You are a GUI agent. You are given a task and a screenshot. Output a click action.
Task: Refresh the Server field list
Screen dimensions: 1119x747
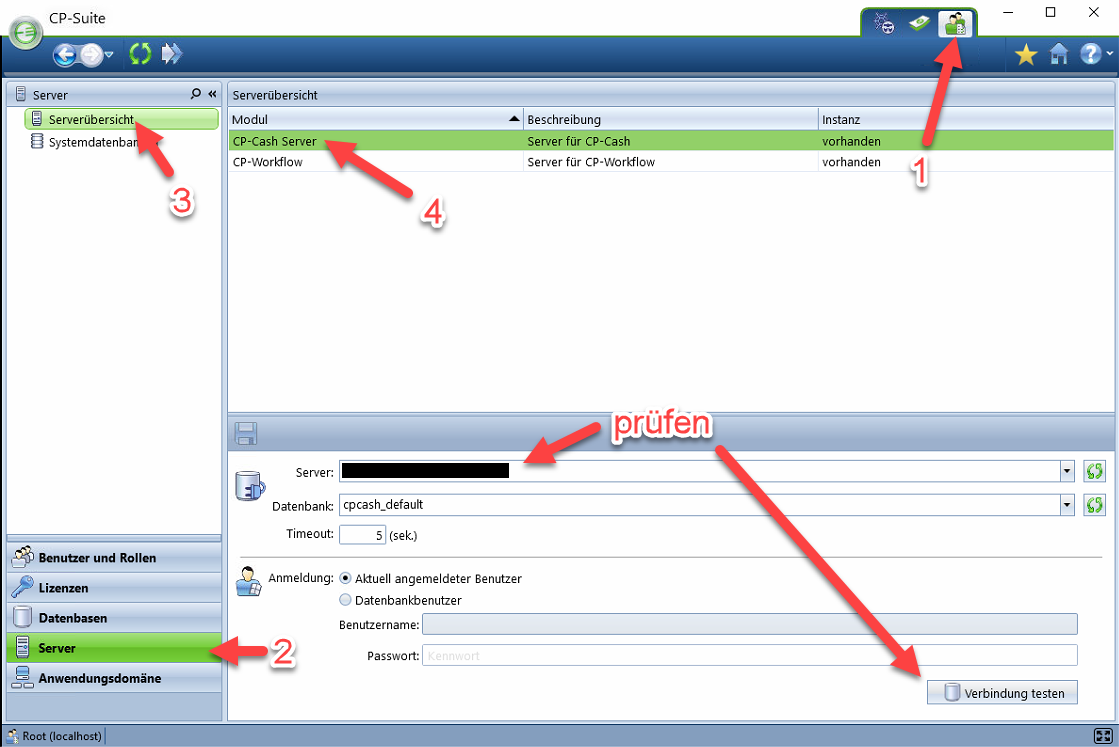click(x=1094, y=472)
